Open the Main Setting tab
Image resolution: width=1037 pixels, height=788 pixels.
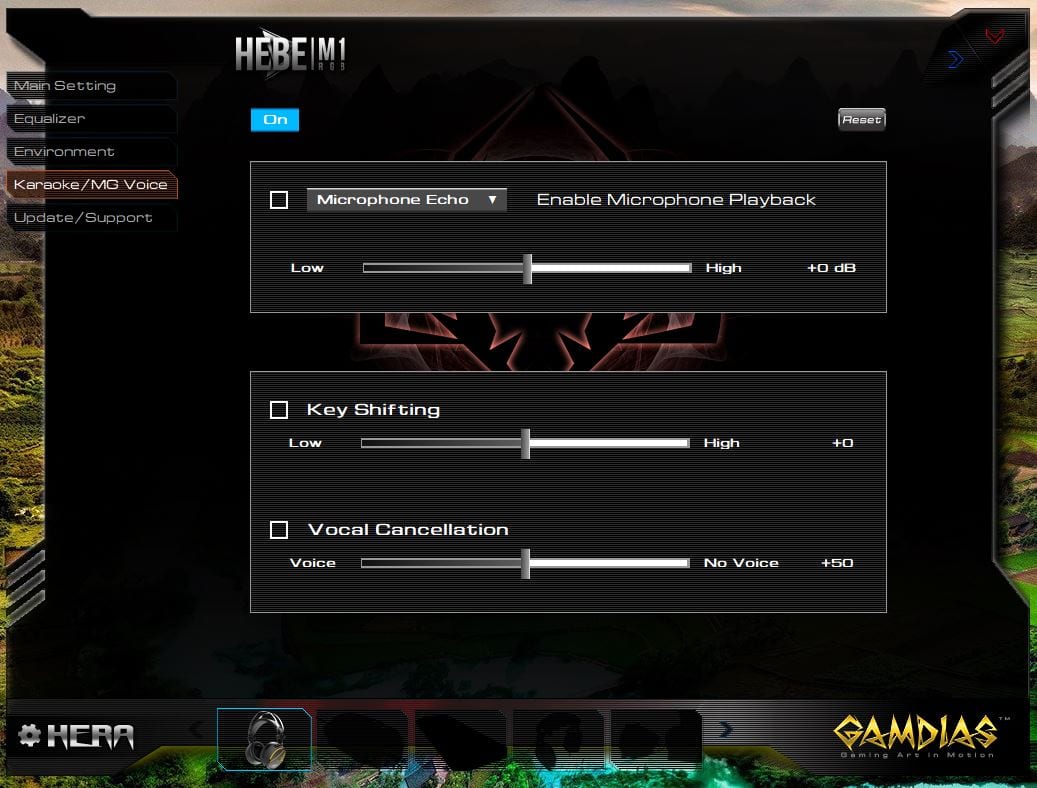(x=91, y=86)
